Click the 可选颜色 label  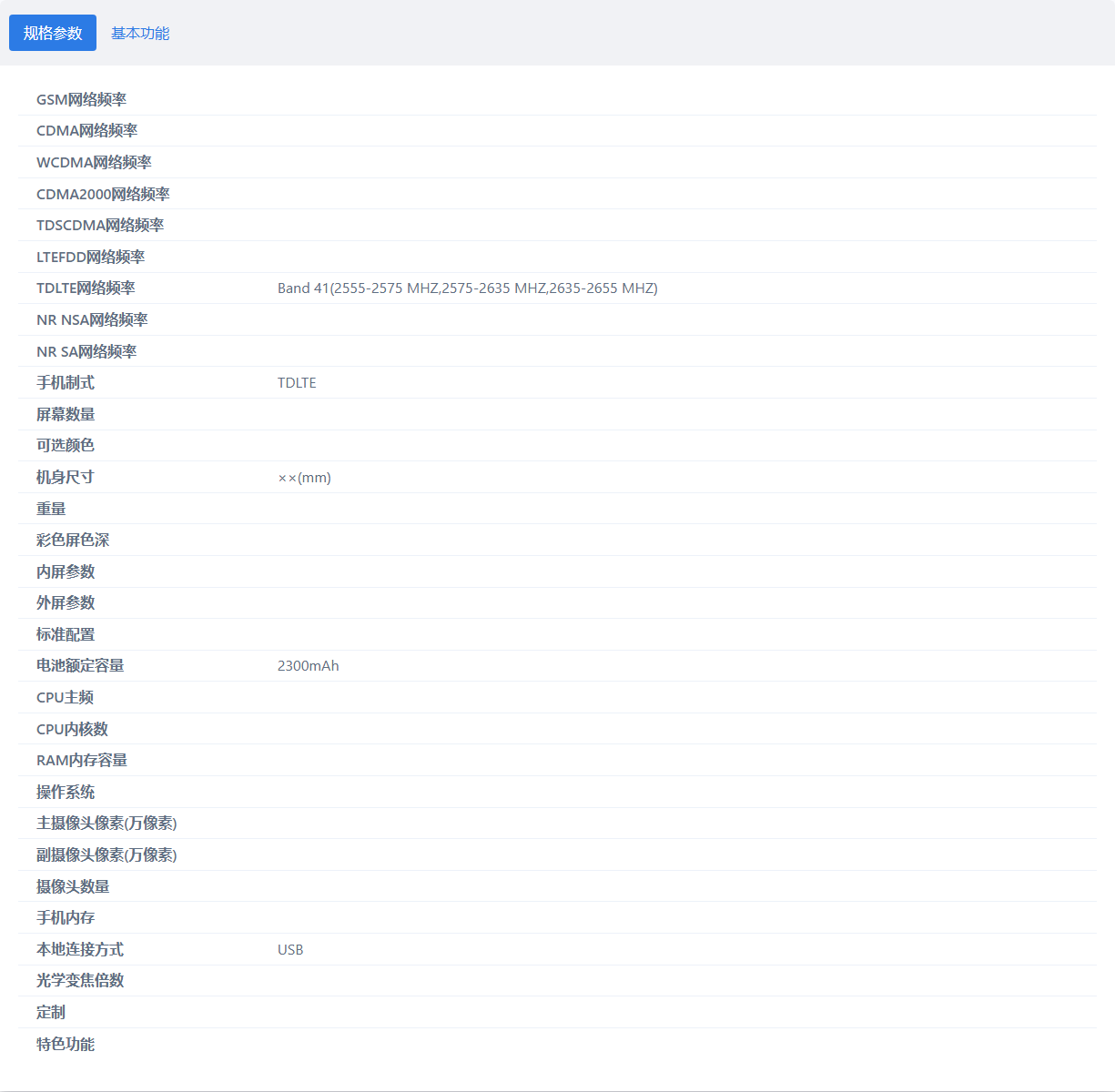pos(66,445)
